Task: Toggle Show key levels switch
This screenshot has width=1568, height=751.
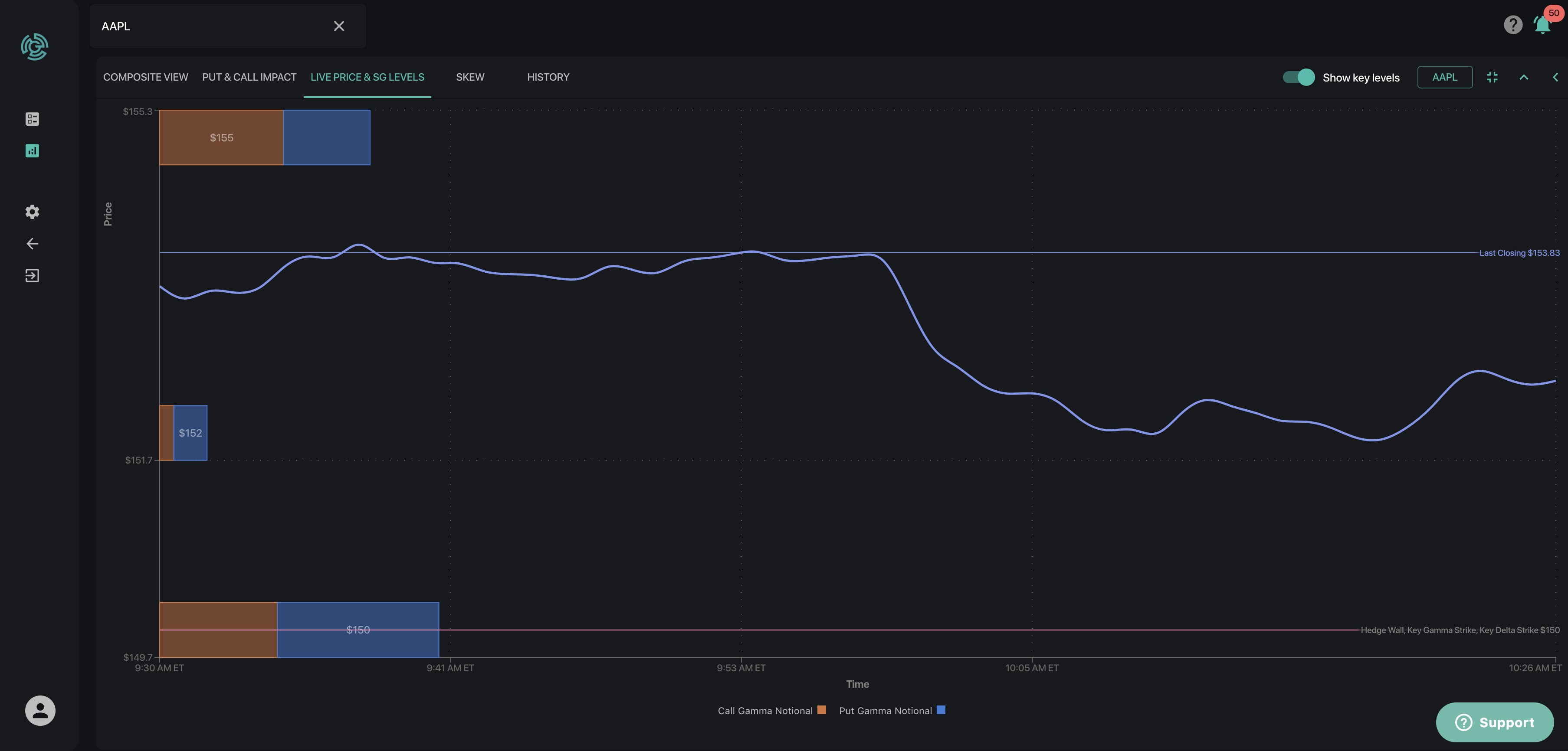Action: tap(1298, 77)
